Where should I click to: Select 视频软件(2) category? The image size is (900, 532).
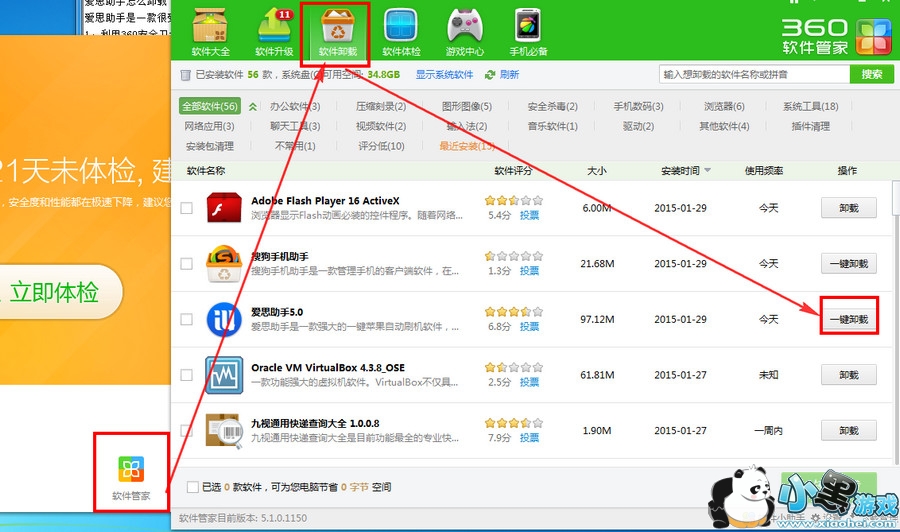381,126
